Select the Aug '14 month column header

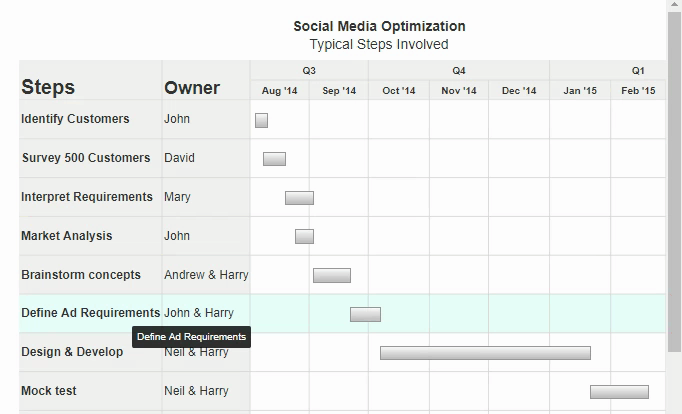[279, 91]
